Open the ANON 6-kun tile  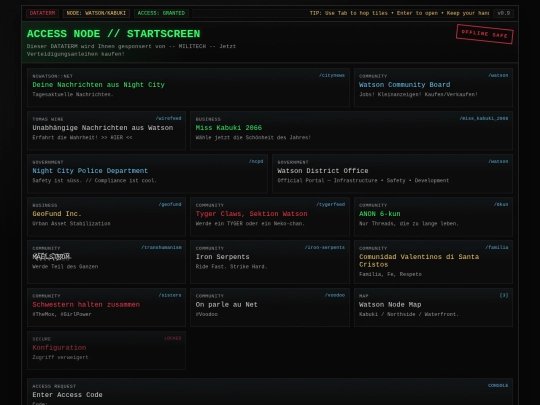click(433, 217)
